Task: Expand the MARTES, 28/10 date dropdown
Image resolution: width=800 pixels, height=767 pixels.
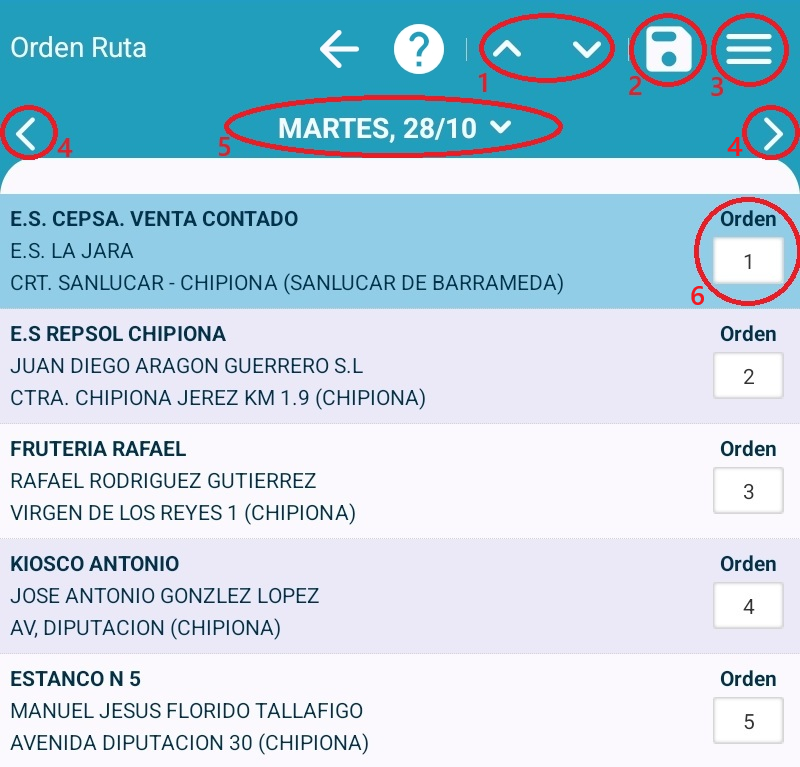Action: 394,128
